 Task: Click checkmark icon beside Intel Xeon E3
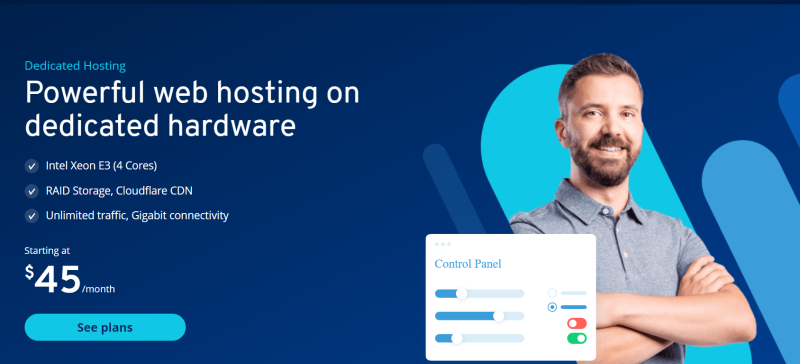coord(32,166)
